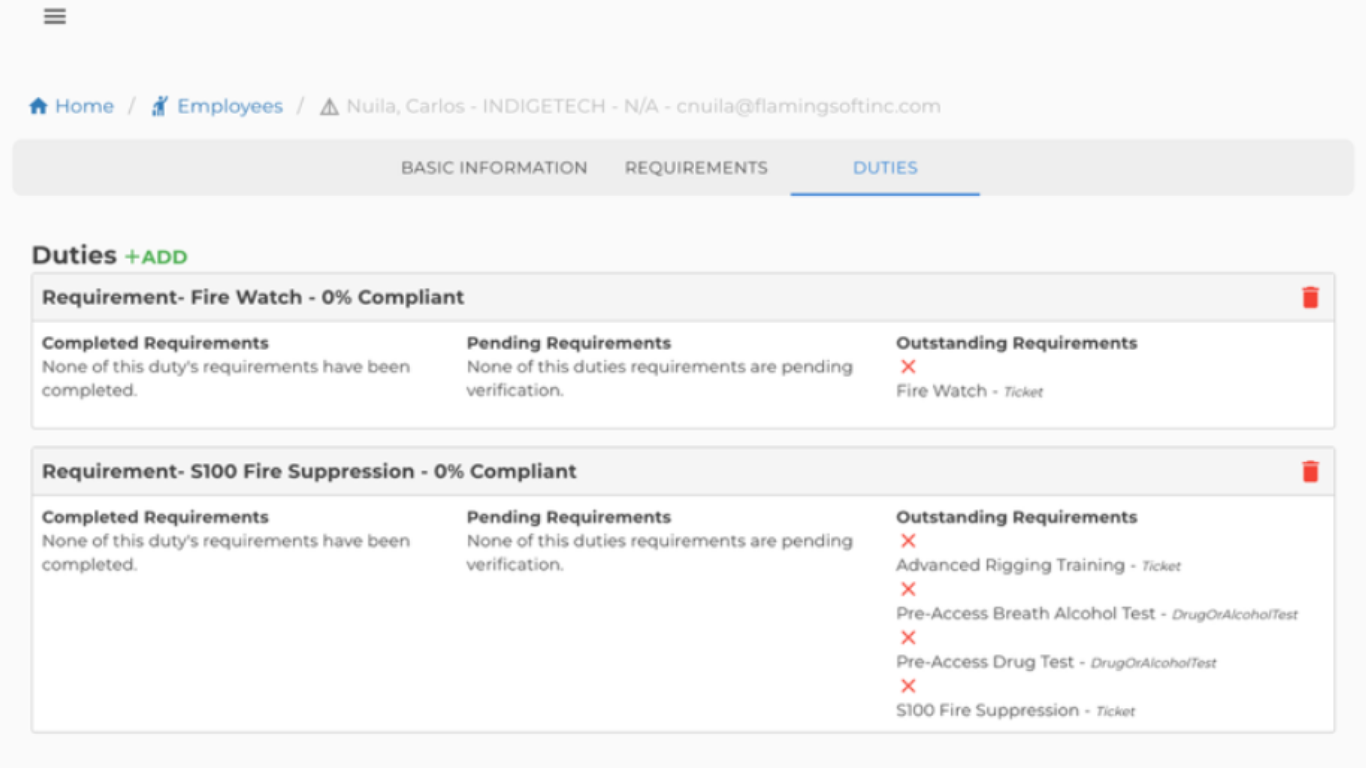Screen dimensions: 1366x768
Task: Delete the Fire Watch duty with trash icon
Action: 1310,297
